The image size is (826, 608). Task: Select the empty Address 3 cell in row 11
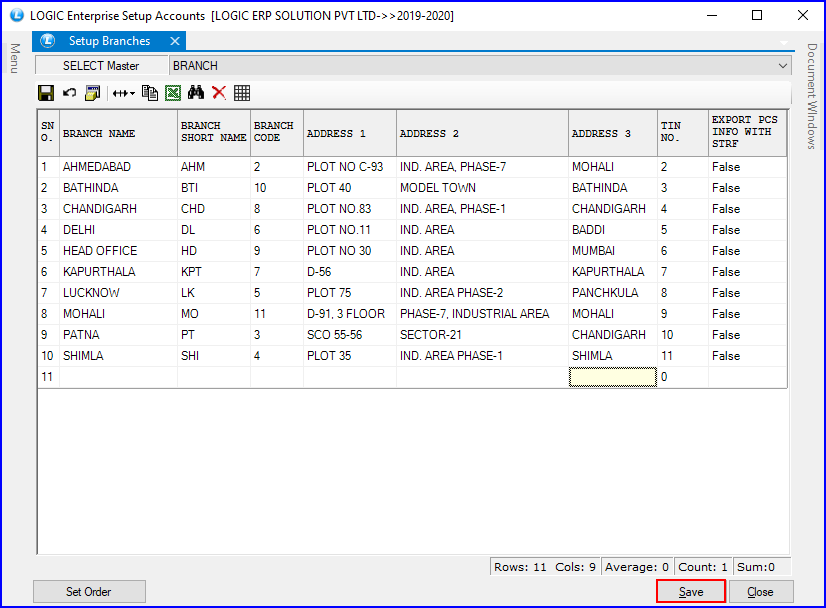coord(613,377)
